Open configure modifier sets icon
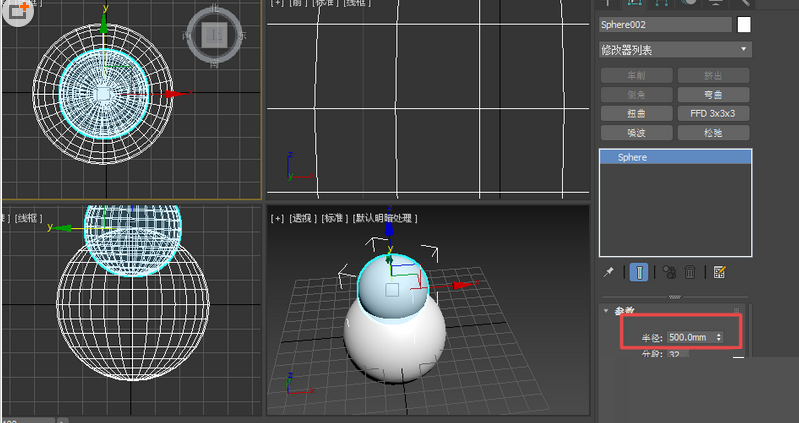The image size is (799, 423). tap(719, 272)
